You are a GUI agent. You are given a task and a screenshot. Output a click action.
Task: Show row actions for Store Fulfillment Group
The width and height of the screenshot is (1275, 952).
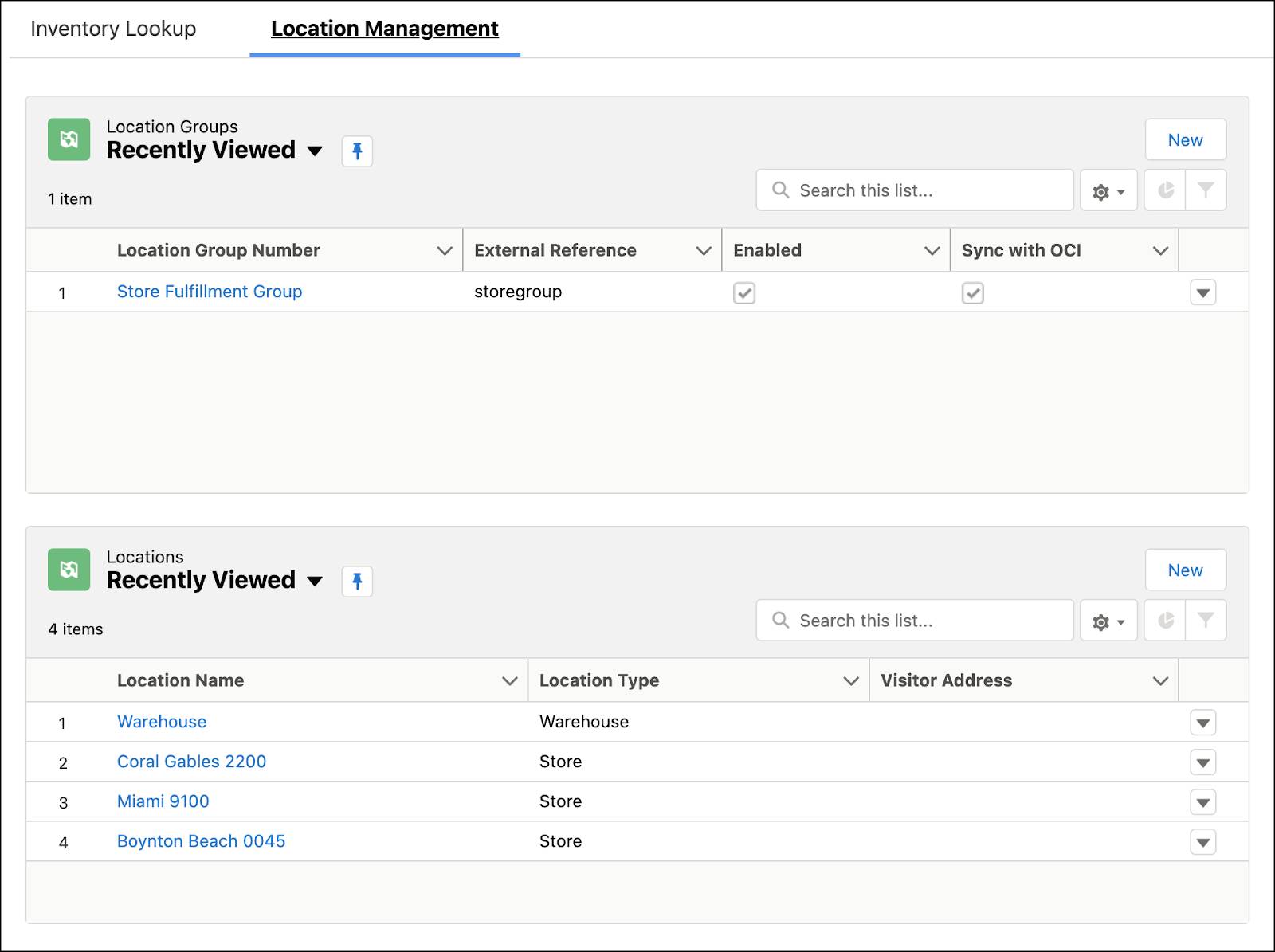(x=1203, y=292)
